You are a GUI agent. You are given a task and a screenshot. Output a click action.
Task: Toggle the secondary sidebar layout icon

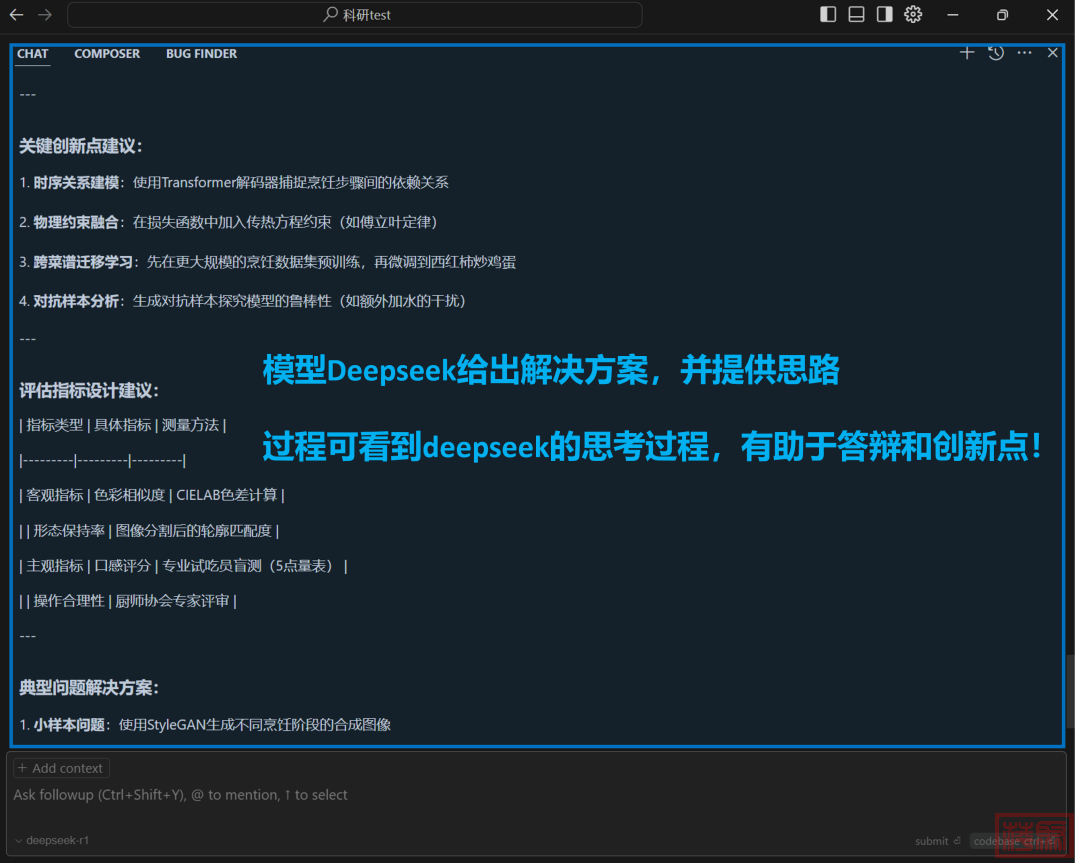[x=884, y=14]
